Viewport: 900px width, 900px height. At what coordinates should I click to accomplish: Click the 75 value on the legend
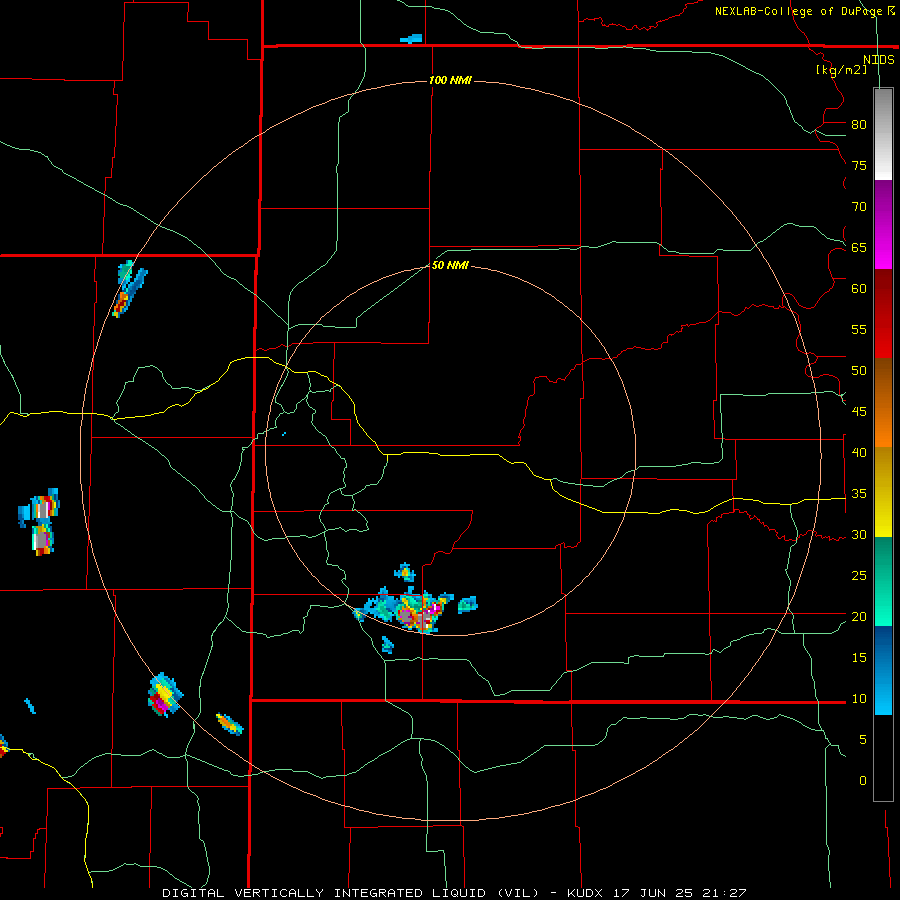tap(859, 165)
